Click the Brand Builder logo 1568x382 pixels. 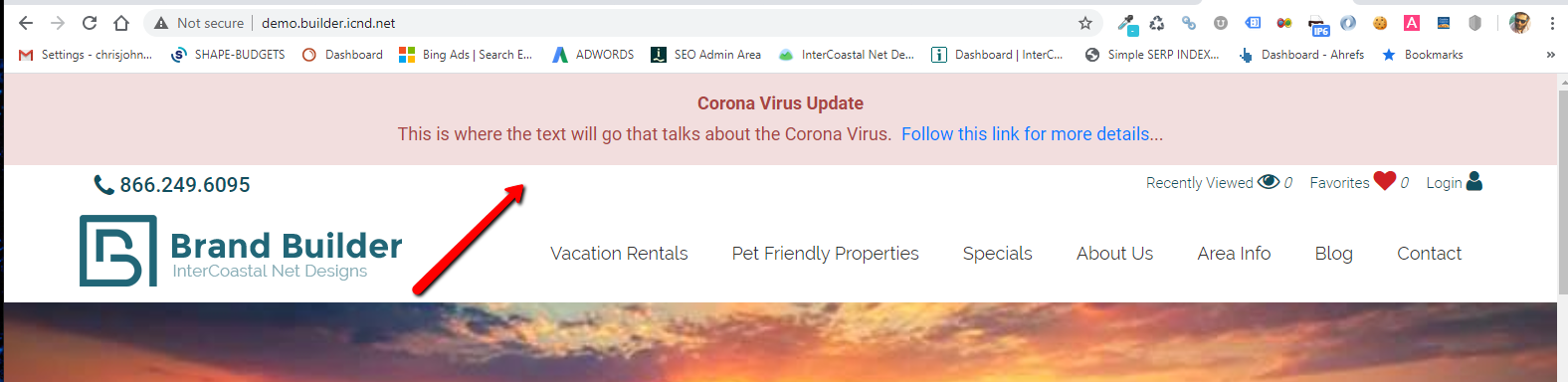[x=241, y=251]
